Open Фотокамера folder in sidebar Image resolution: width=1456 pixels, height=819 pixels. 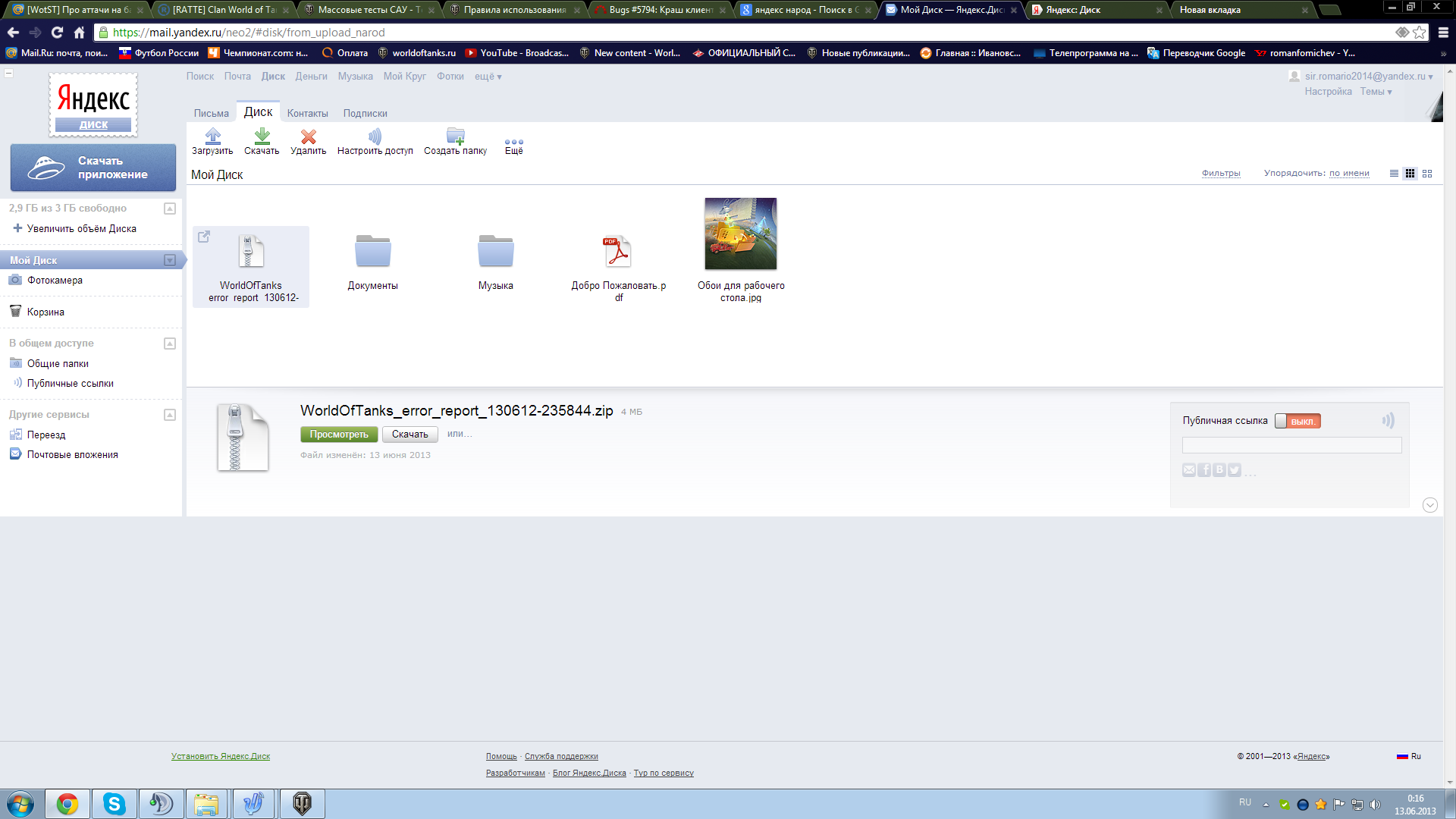[x=55, y=280]
